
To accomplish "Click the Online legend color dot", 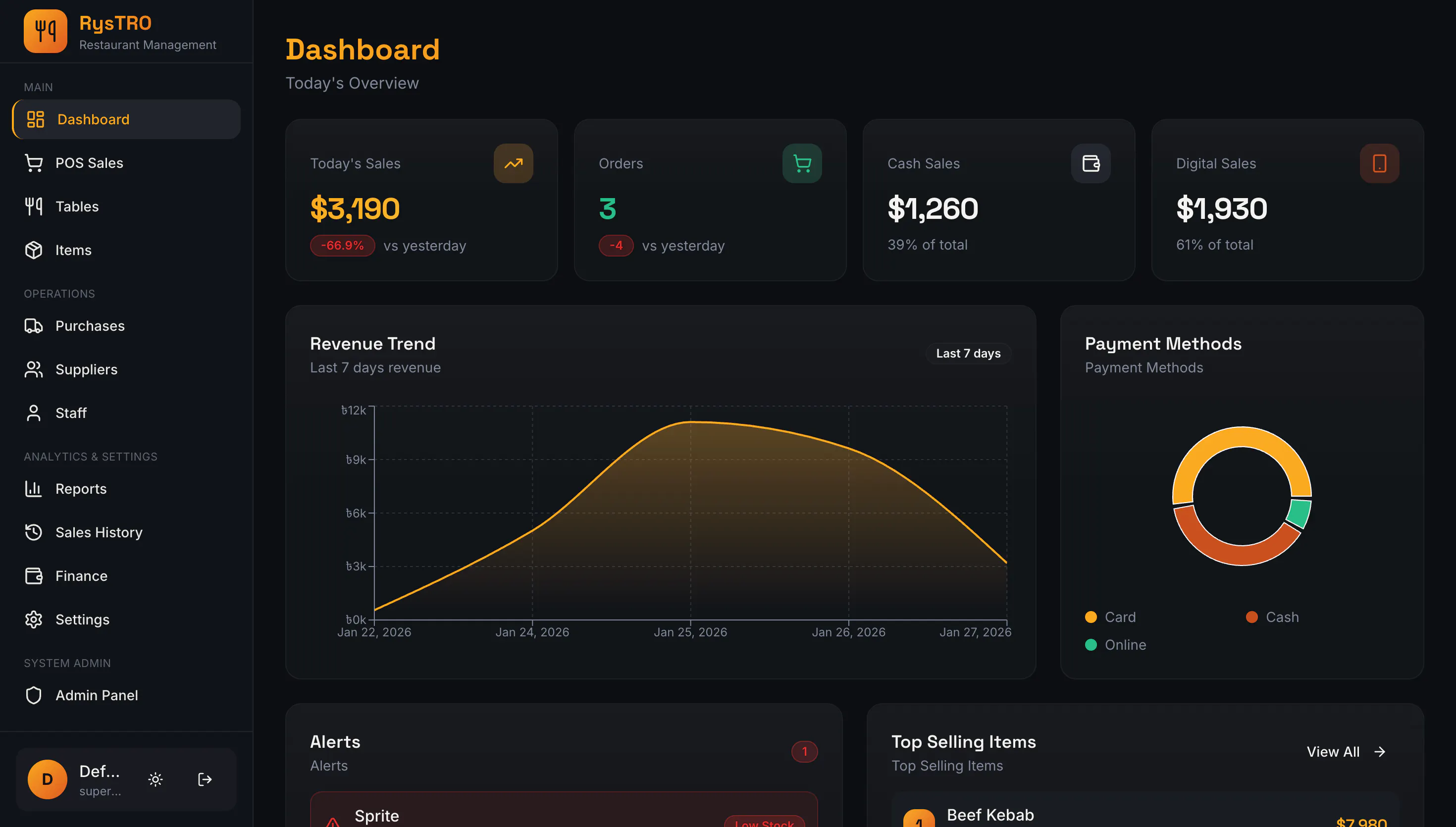I will [x=1091, y=645].
